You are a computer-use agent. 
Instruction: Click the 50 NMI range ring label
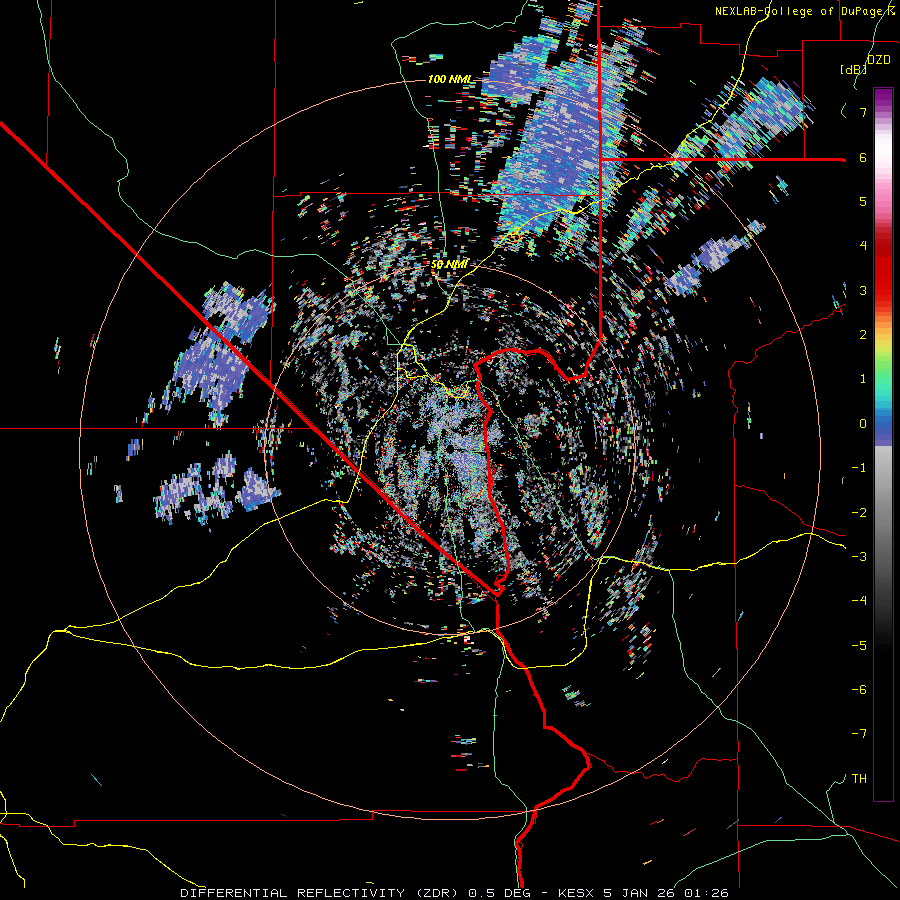coord(449,264)
